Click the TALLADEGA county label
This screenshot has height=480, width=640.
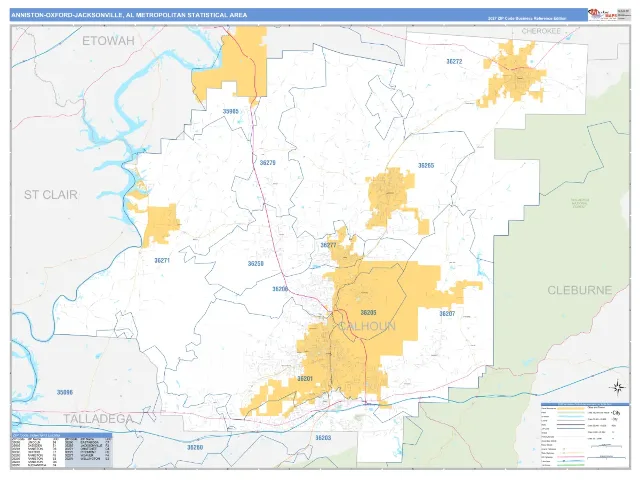tap(98, 419)
